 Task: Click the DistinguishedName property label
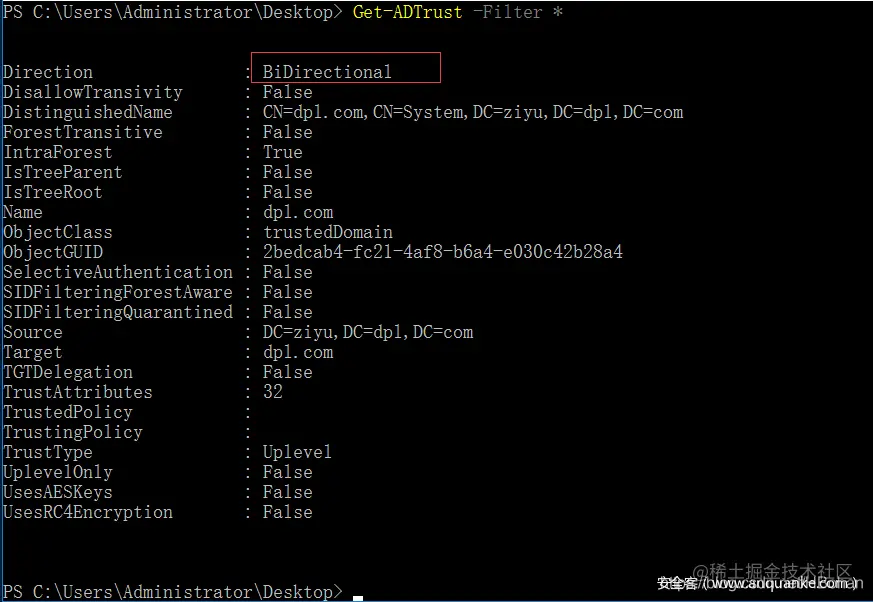click(88, 112)
